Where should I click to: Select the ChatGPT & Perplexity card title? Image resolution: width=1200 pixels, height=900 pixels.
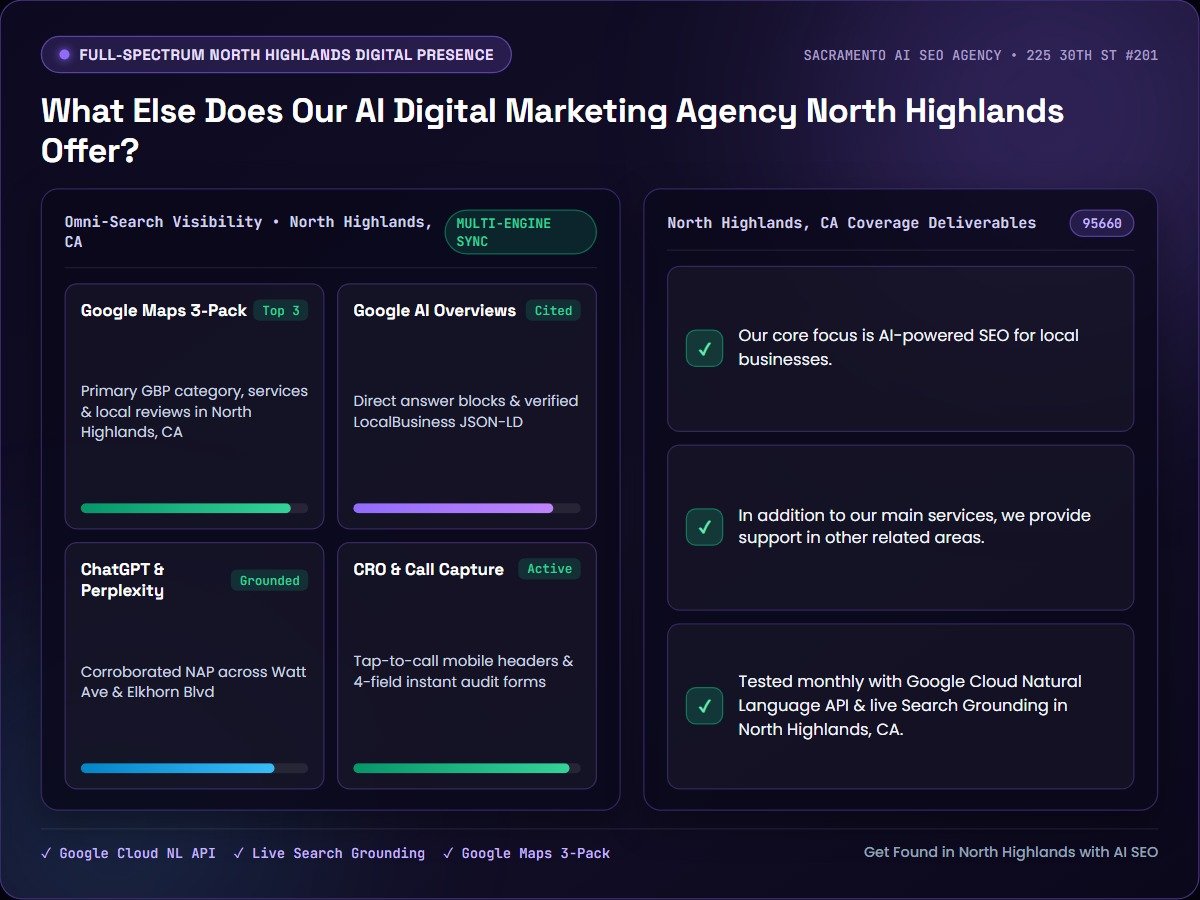[x=123, y=580]
